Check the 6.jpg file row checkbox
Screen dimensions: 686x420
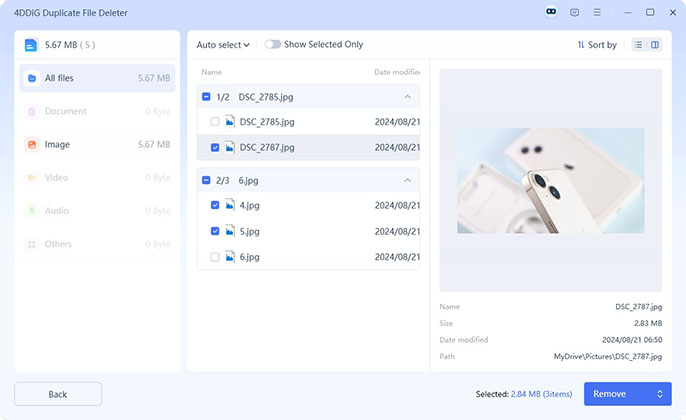click(x=215, y=257)
